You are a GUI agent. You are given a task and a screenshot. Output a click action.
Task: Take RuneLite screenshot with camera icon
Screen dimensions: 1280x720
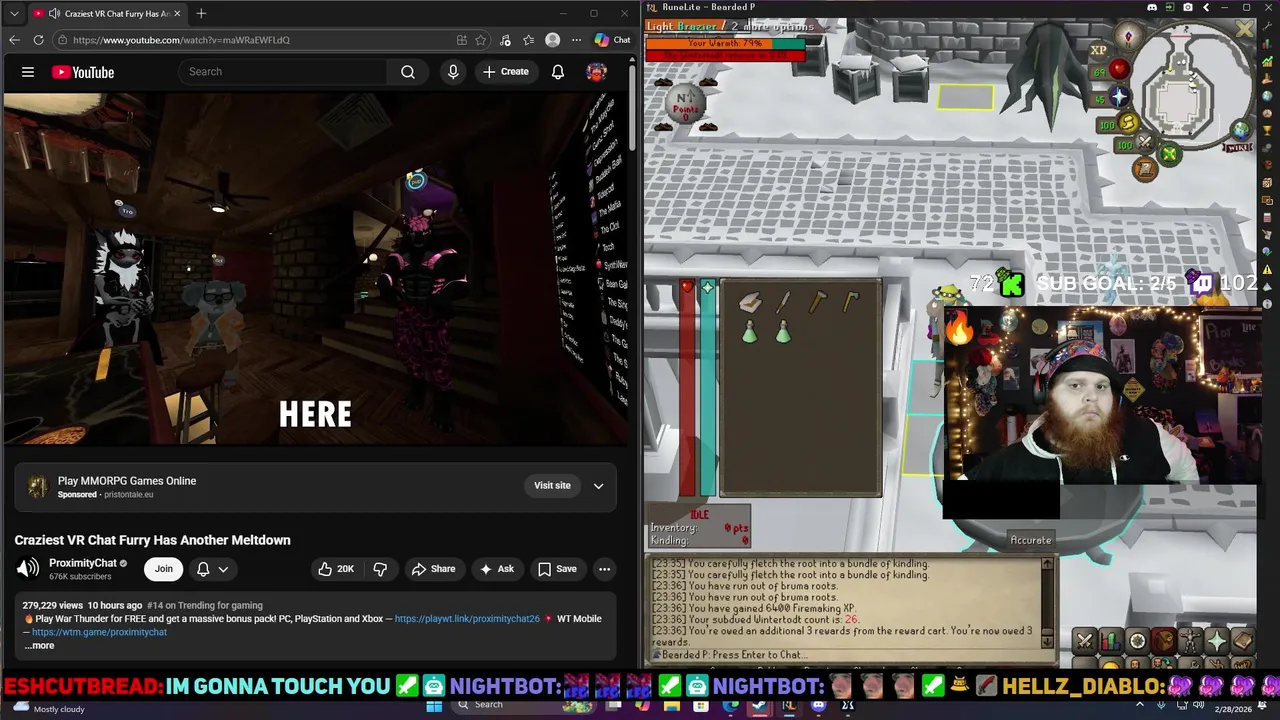[x=1188, y=8]
